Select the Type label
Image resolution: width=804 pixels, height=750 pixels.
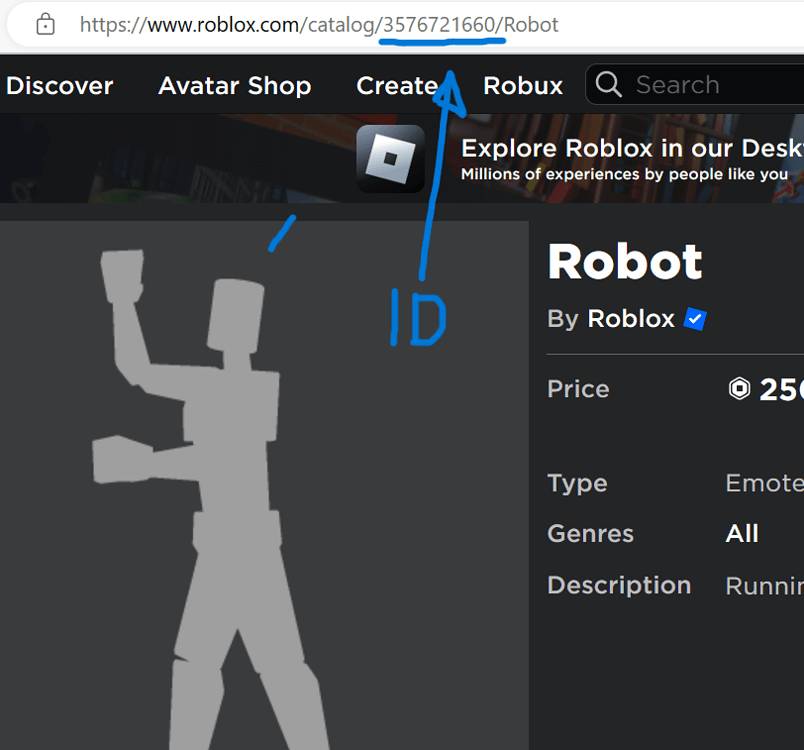[577, 483]
